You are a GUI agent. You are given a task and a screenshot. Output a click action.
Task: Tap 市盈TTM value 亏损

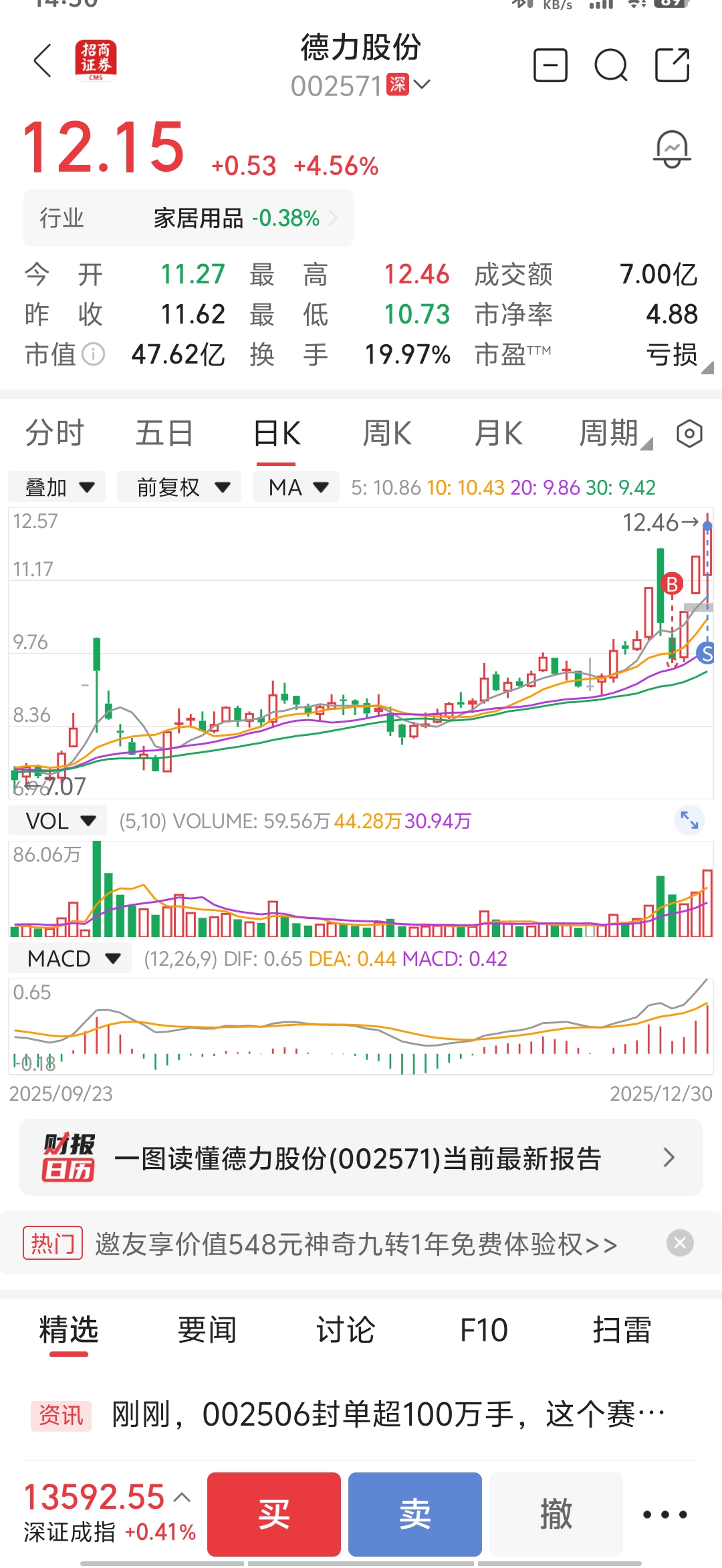672,354
